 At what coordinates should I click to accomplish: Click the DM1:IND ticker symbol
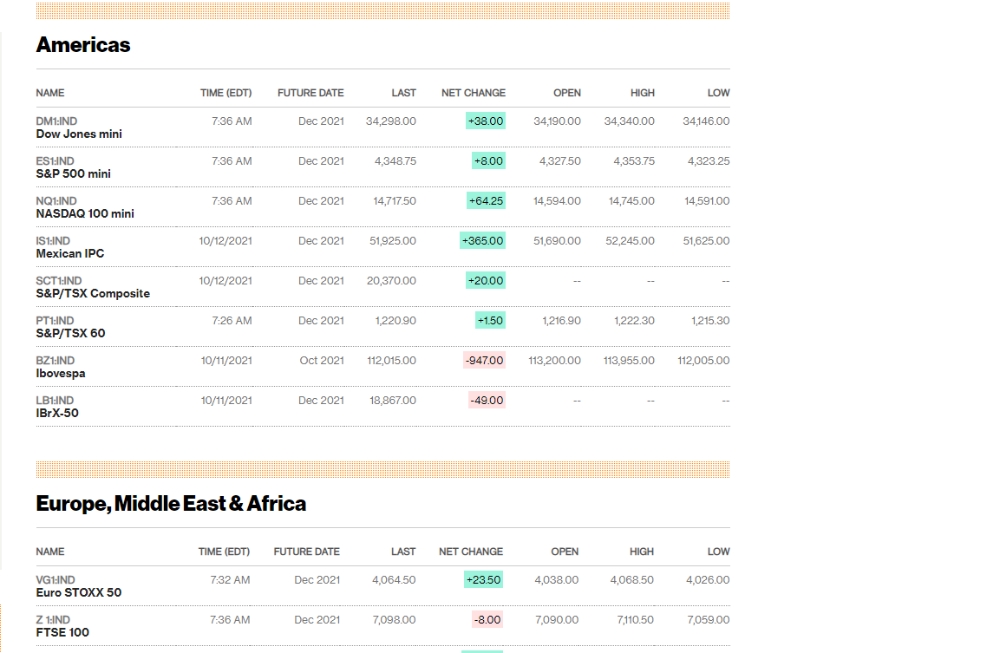pyautogui.click(x=56, y=121)
